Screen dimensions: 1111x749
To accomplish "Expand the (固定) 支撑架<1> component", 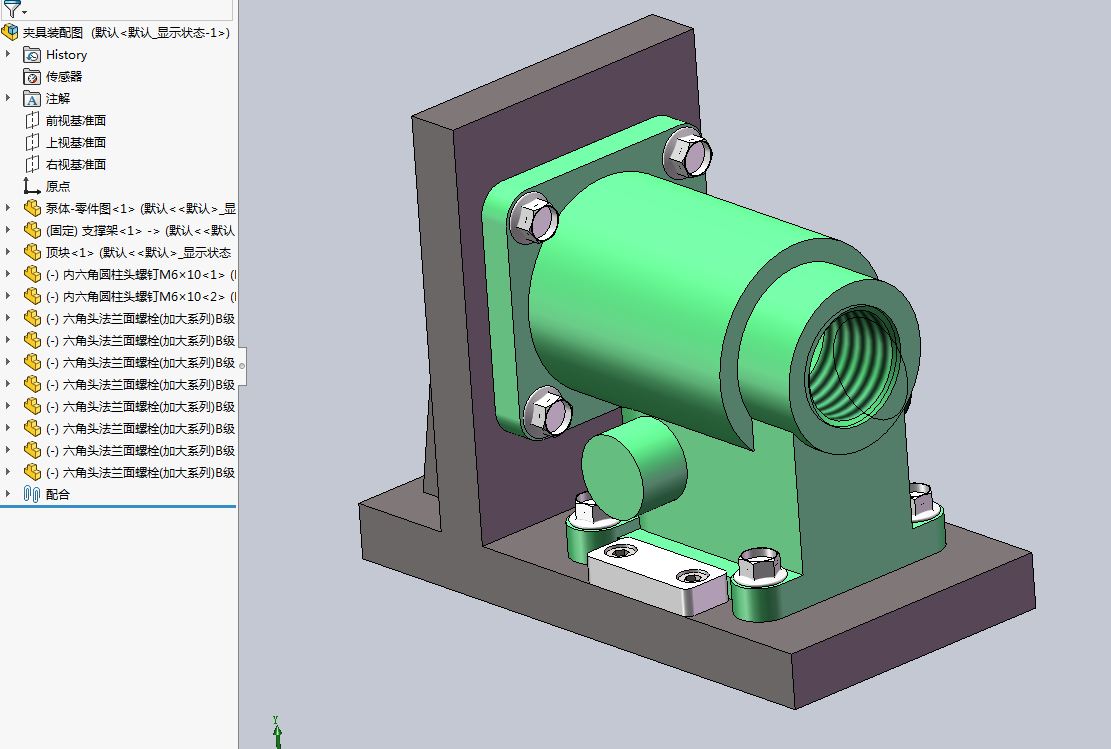I will click(x=8, y=230).
